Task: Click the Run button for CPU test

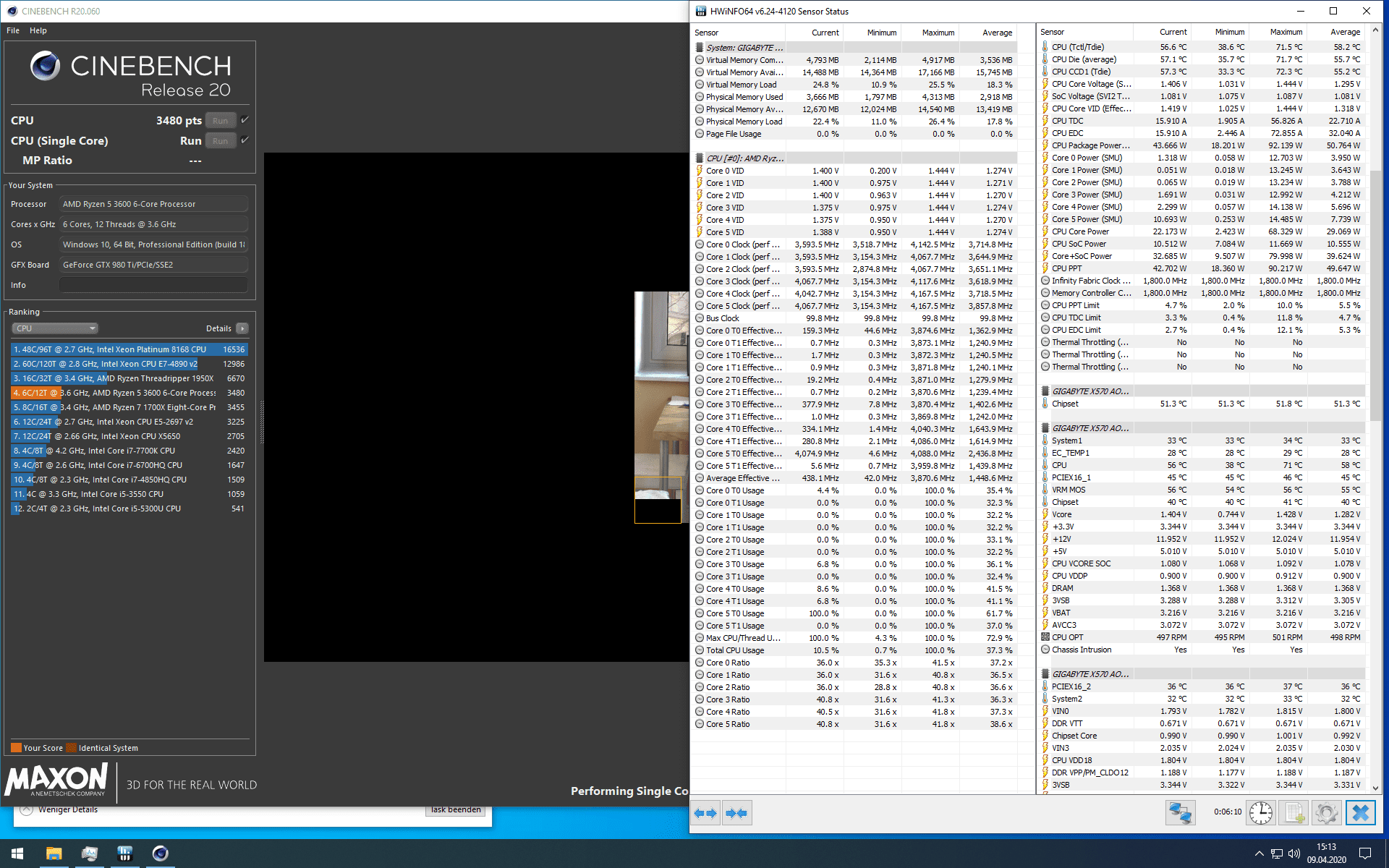Action: (221, 121)
